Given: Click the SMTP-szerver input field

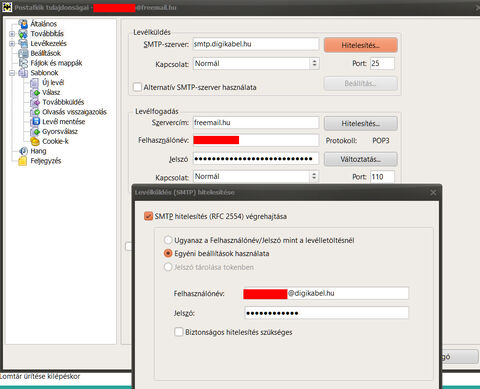Looking at the screenshot, I should tap(256, 44).
